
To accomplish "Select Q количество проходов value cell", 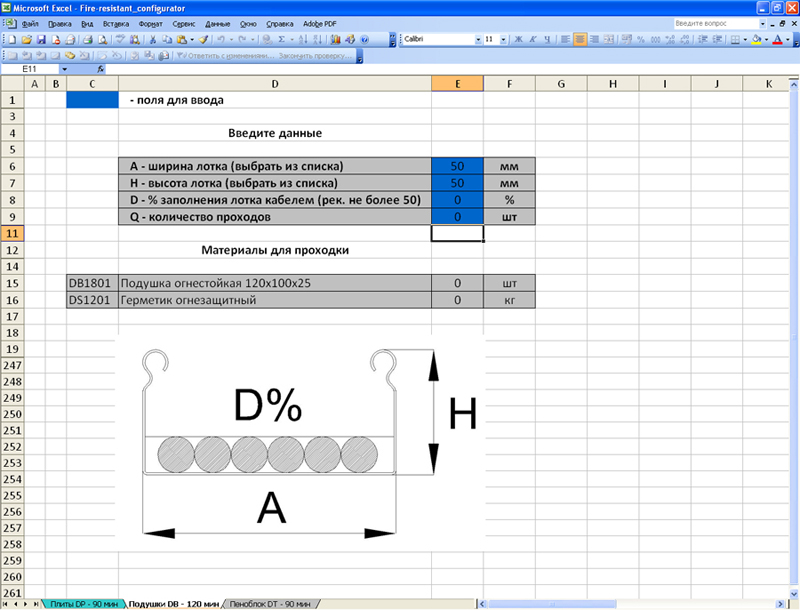I will pos(457,217).
